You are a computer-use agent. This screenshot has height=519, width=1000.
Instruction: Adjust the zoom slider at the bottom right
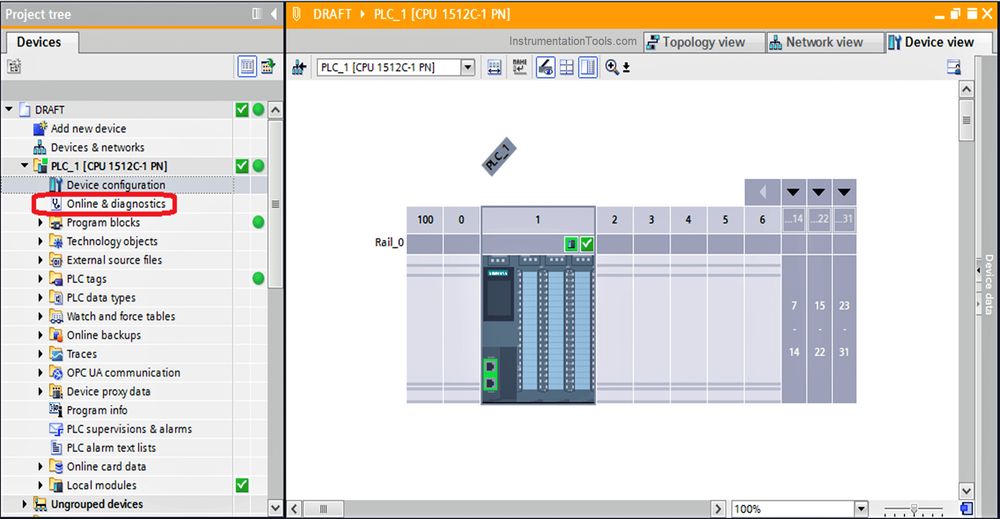pyautogui.click(x=914, y=509)
